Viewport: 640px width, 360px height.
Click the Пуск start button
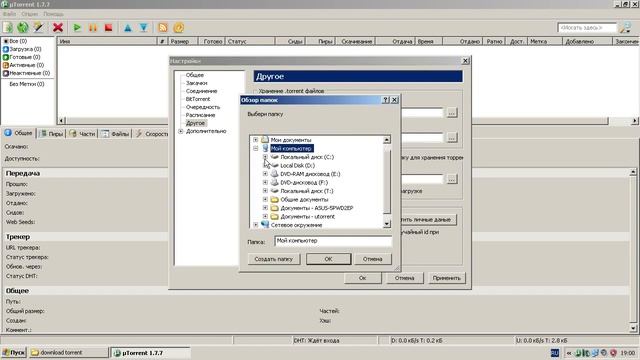coord(14,352)
